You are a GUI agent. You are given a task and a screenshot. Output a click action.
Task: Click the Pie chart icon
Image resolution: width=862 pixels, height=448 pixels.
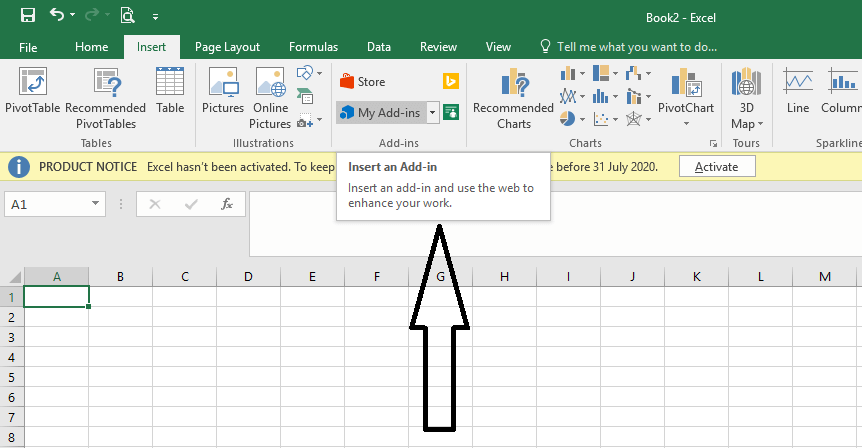tap(567, 119)
